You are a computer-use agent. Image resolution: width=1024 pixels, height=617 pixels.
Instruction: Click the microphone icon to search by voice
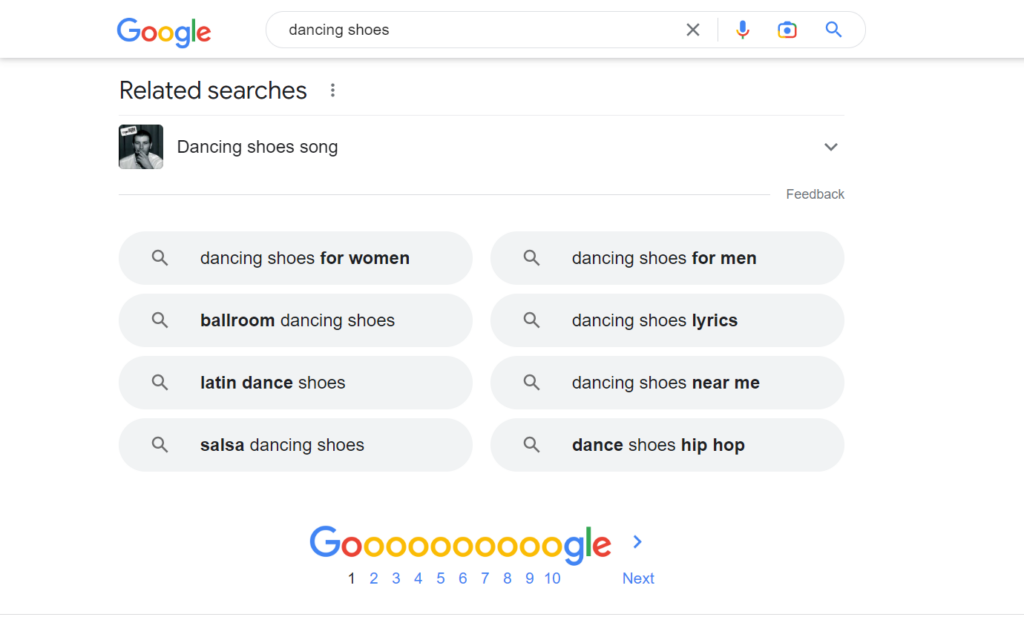coord(742,30)
